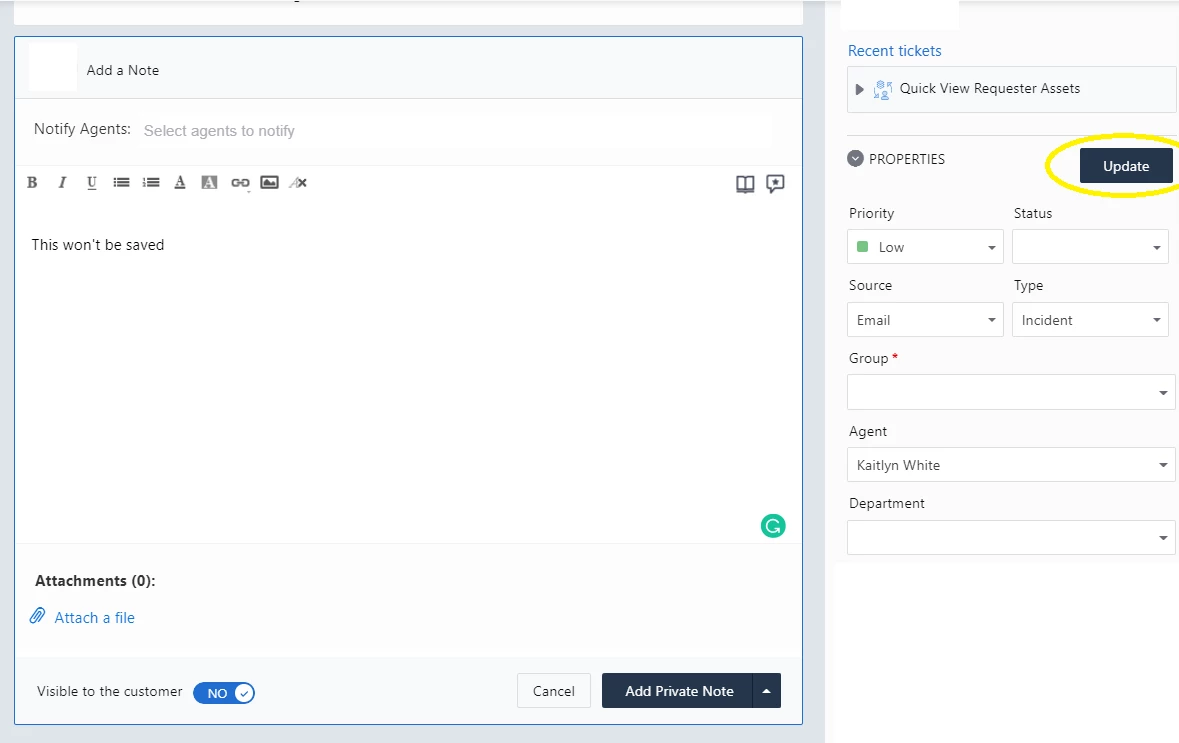
Task: Collapse the PROPERTIES section
Action: pyautogui.click(x=855, y=159)
